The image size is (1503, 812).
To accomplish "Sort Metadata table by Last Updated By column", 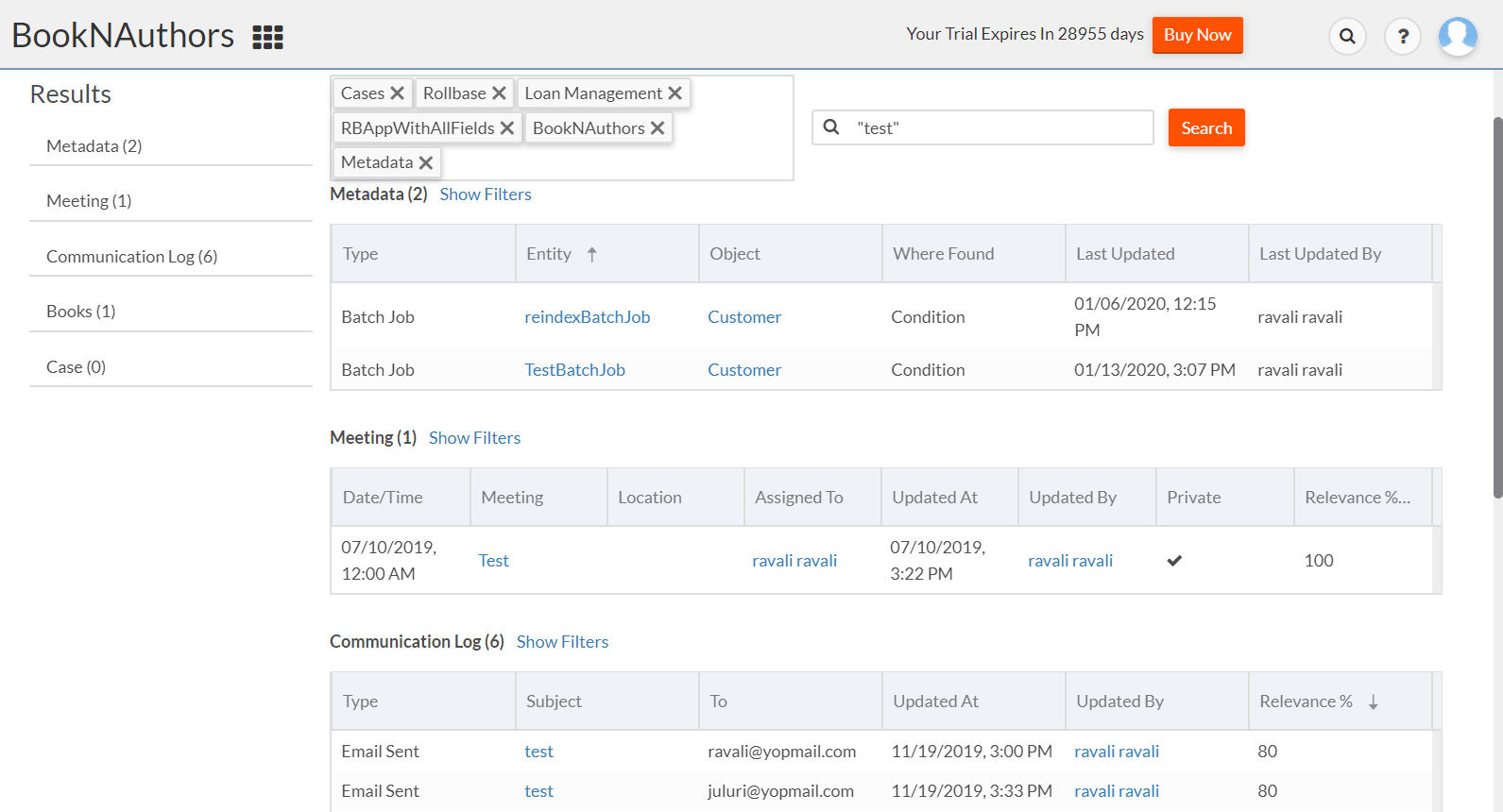I will [1341, 254].
